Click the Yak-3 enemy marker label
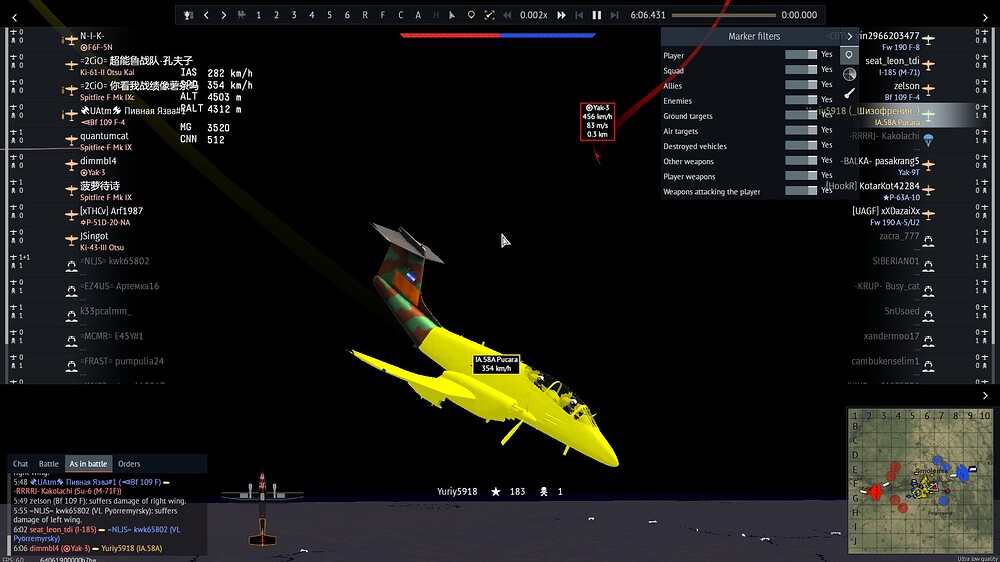The height and width of the screenshot is (562, 1000). click(x=598, y=121)
